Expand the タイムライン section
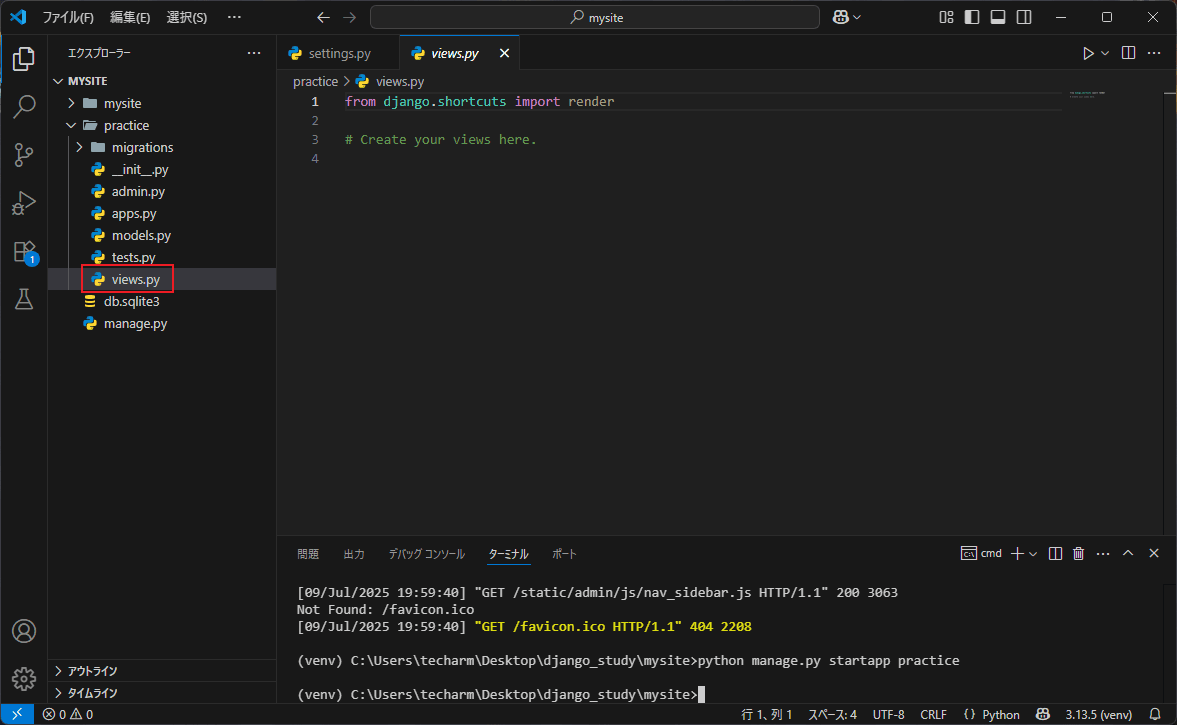Screen dimensions: 1177x725 (x=59, y=693)
